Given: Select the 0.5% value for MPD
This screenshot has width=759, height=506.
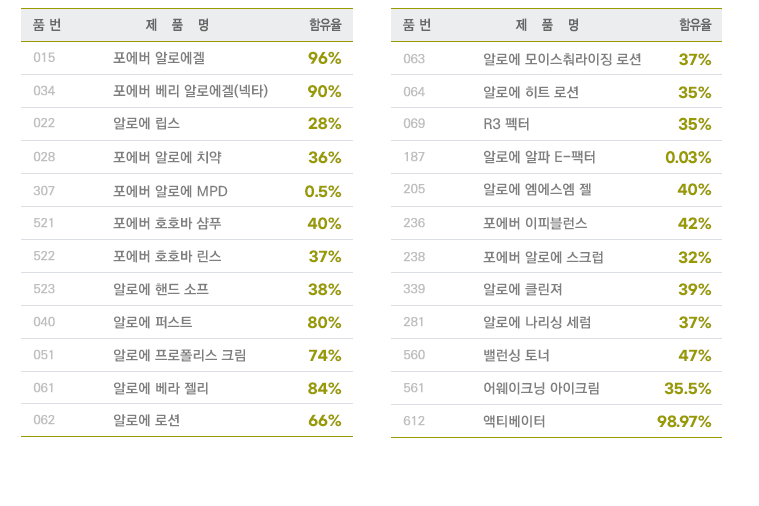Looking at the screenshot, I should tap(323, 191).
